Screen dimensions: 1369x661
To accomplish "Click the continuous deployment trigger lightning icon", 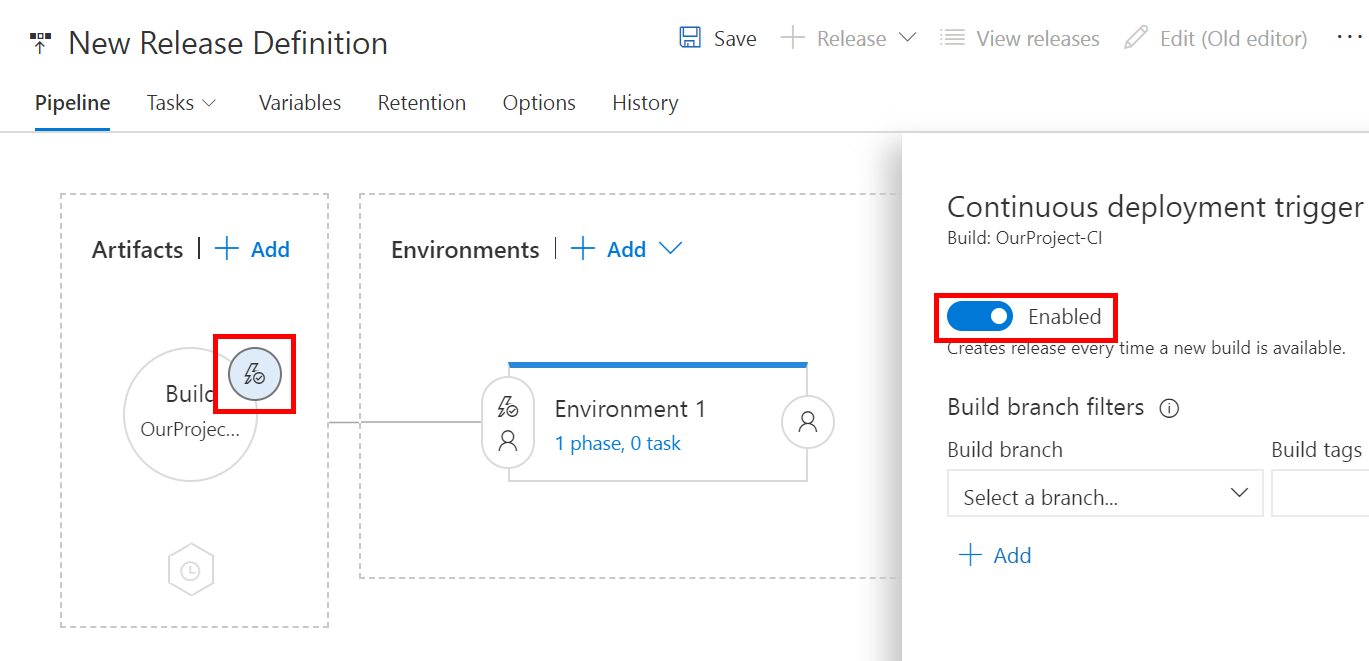I will pyautogui.click(x=255, y=374).
